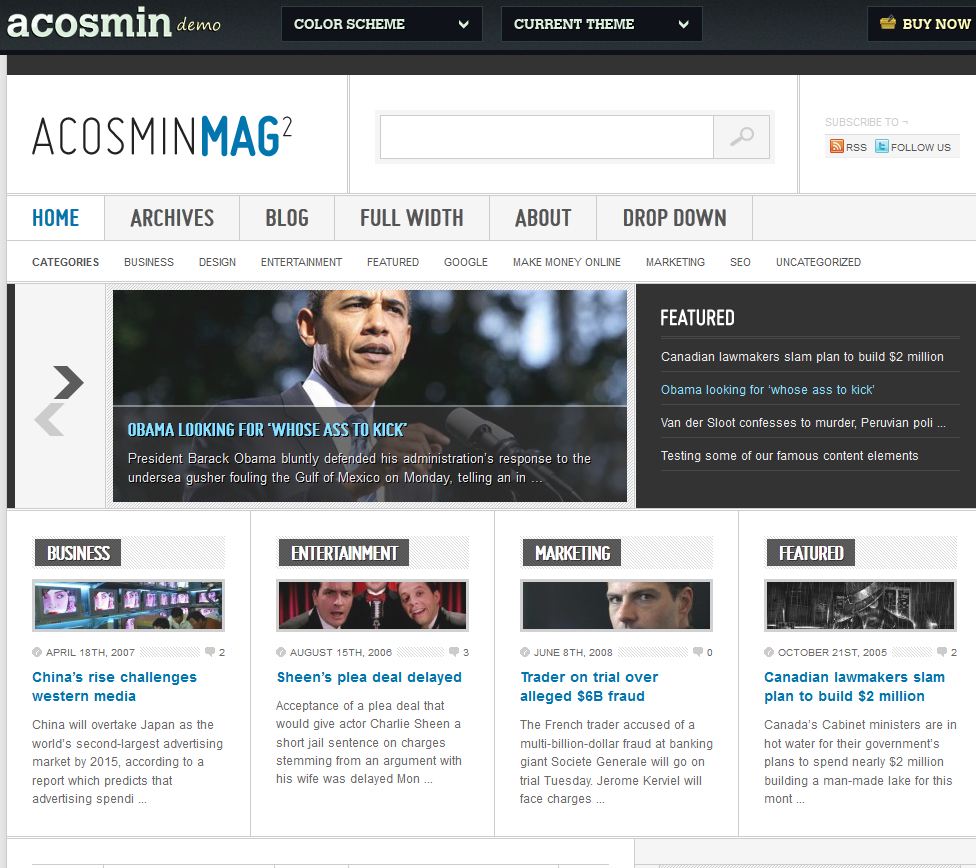This screenshot has height=868, width=976.
Task: Click the Business section heading label
Action: click(x=78, y=553)
